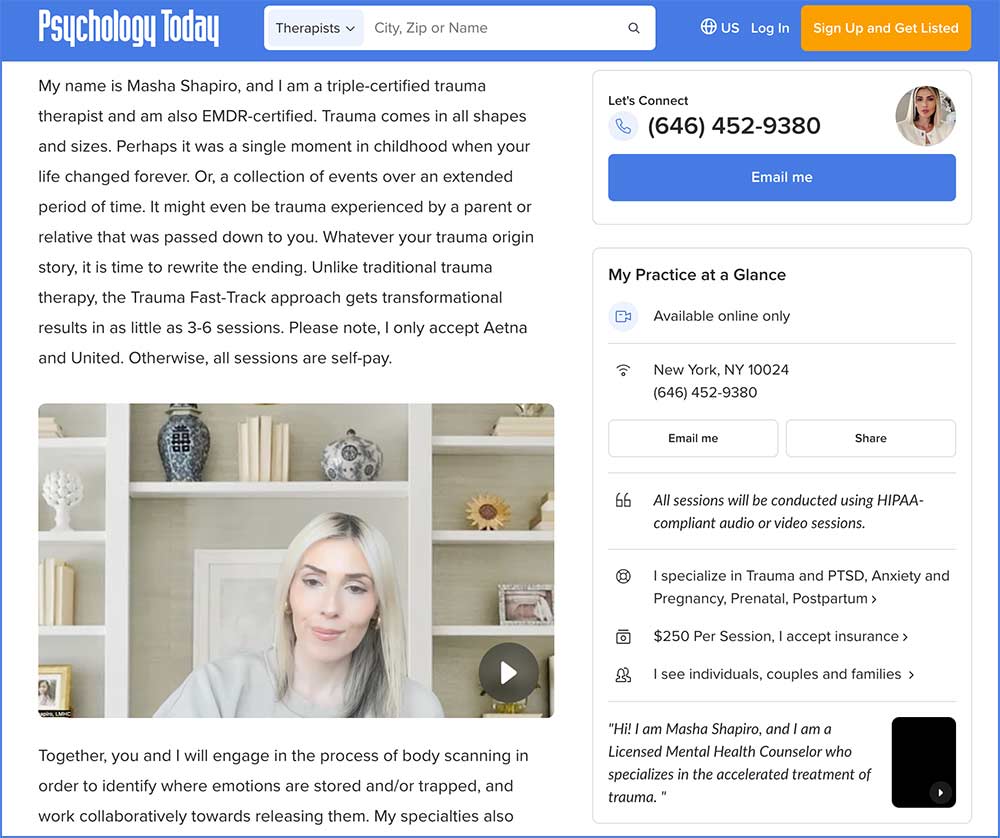Click the specialties icon beside Trauma and PTSD
Viewport: 1000px width, 838px height.
tap(623, 576)
